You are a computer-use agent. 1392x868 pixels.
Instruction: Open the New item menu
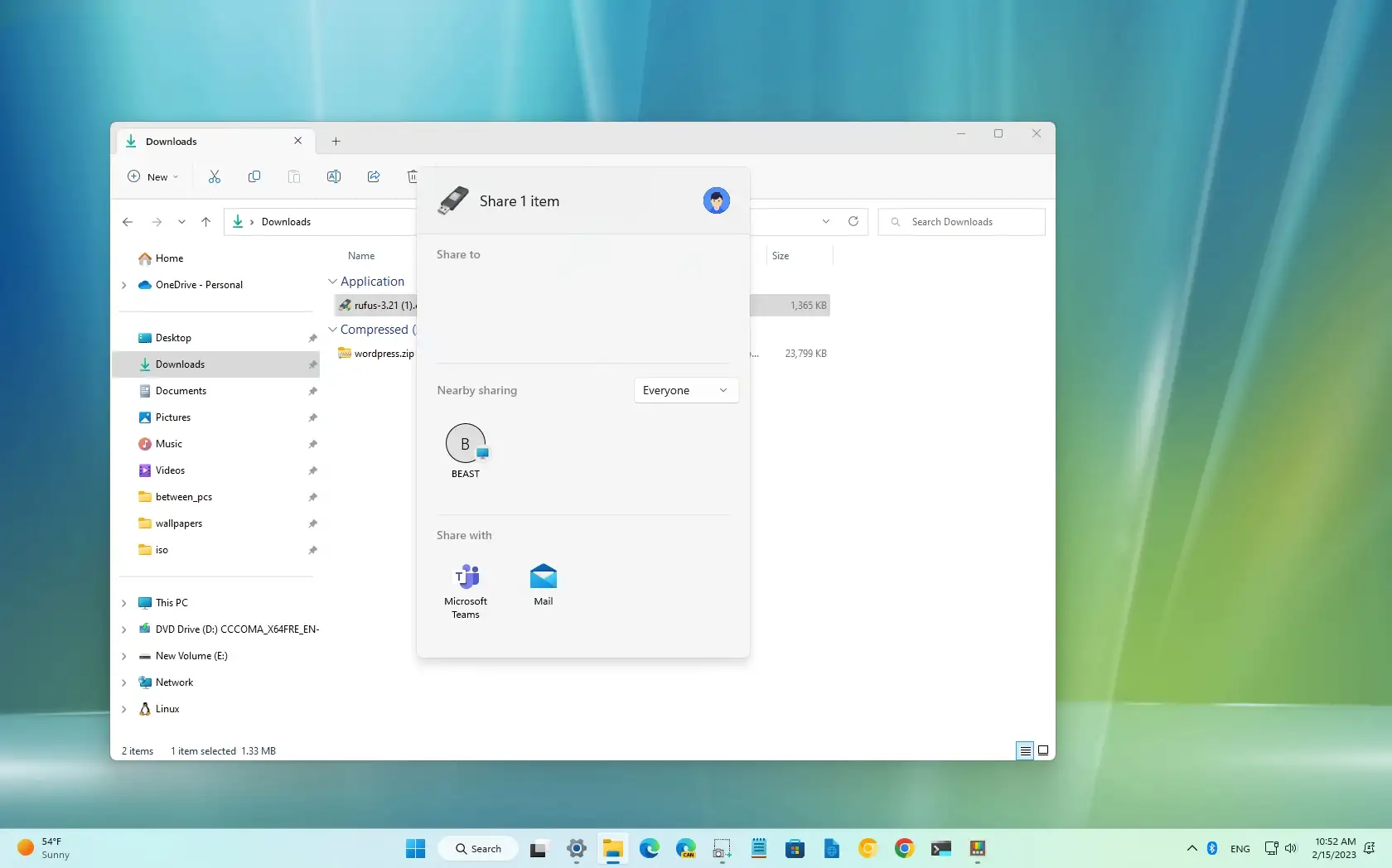coord(152,176)
